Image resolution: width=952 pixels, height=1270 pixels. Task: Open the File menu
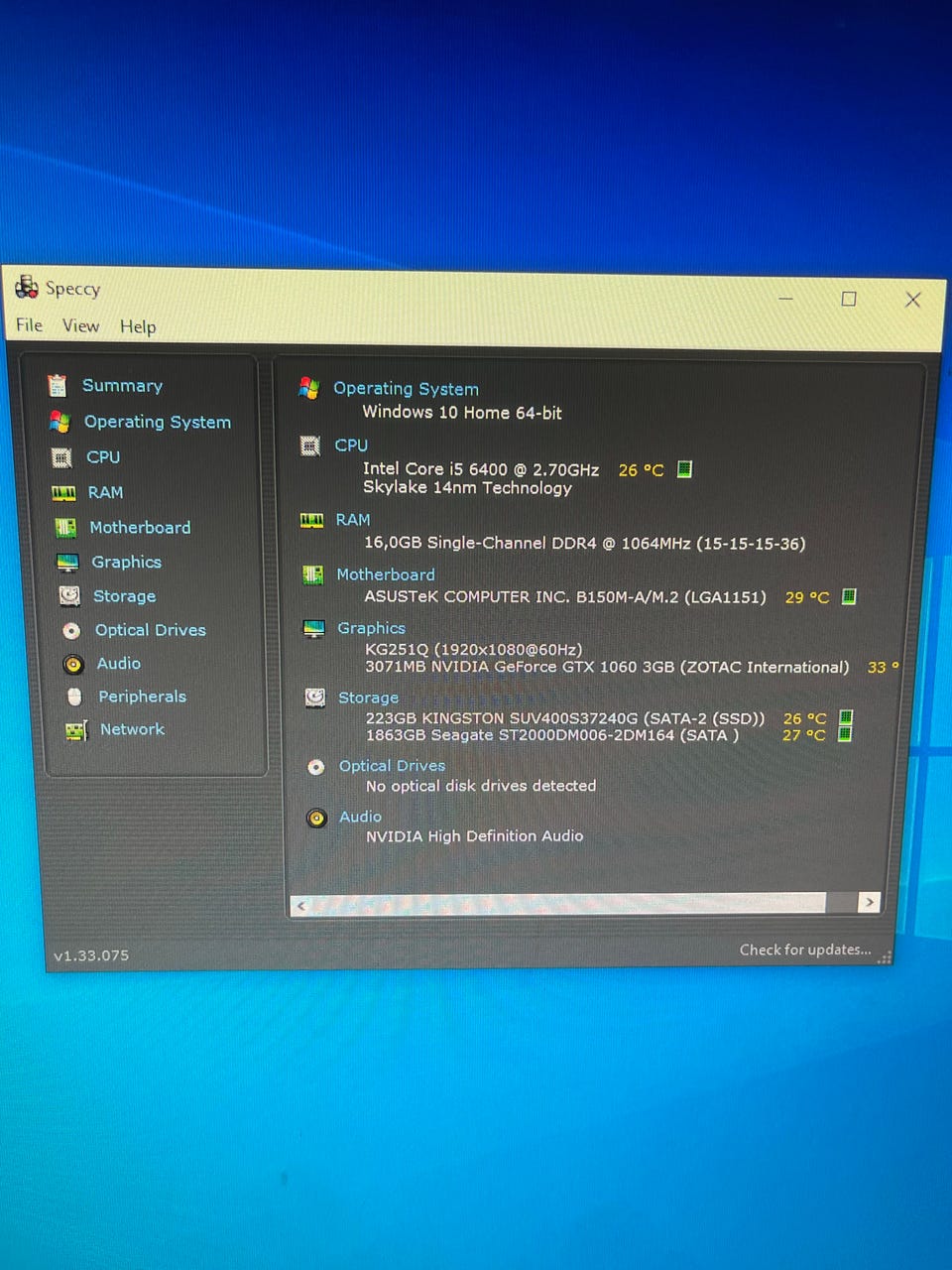tap(29, 325)
